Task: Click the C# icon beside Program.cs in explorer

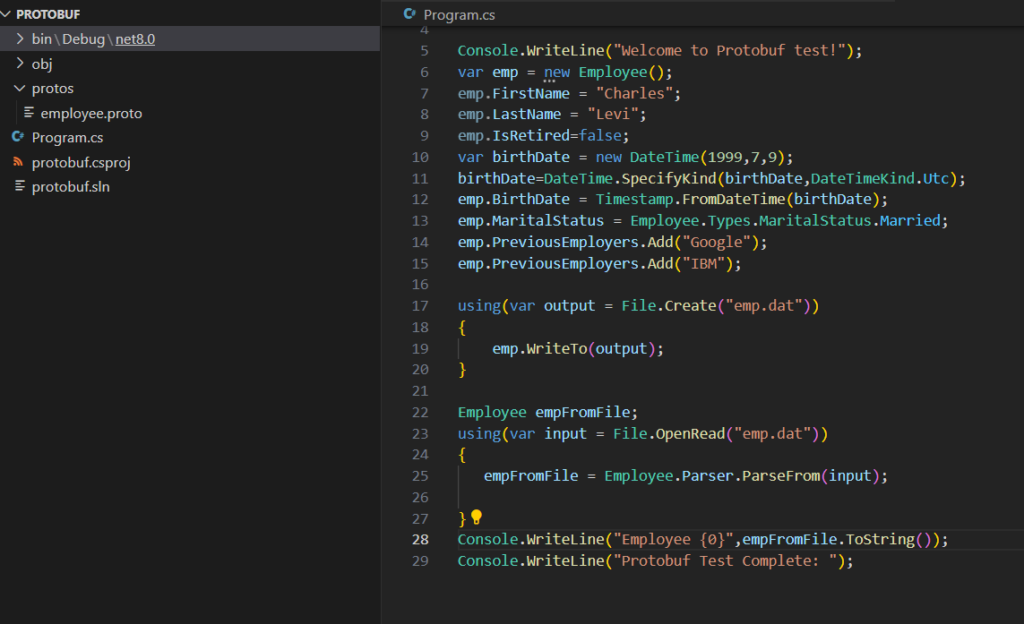Action: [x=18, y=137]
